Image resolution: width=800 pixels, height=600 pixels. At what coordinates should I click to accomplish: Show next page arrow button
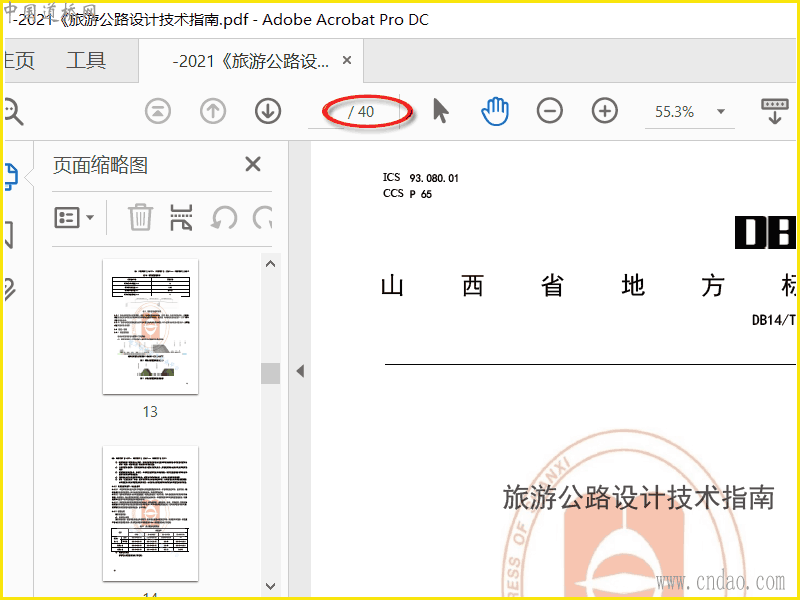click(268, 111)
